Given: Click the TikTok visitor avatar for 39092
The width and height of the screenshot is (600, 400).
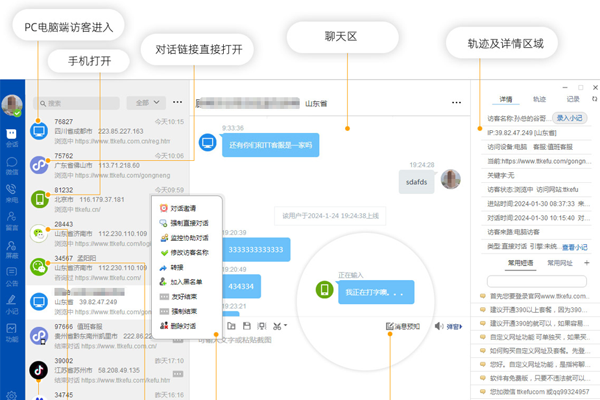Looking at the screenshot, I should pos(40,371).
